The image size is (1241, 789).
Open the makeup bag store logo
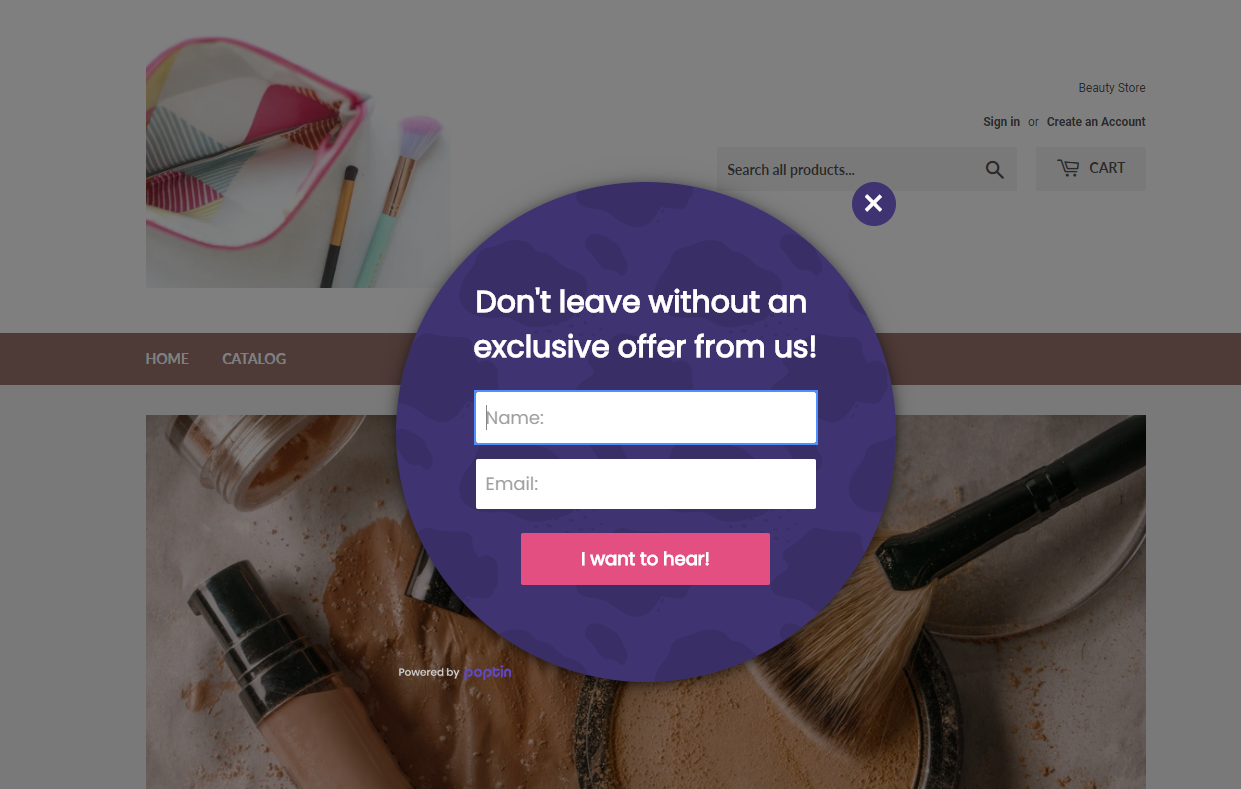[x=298, y=161]
